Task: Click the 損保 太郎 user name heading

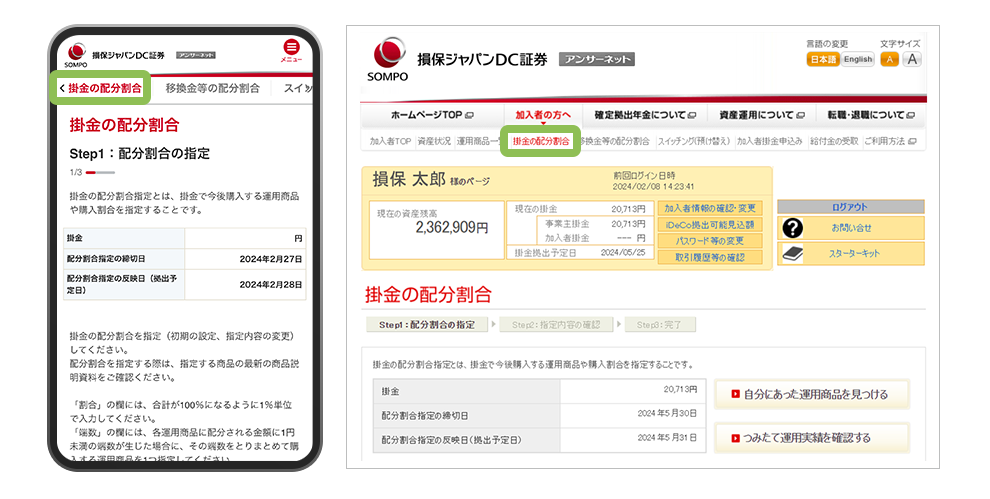Action: 409,179
